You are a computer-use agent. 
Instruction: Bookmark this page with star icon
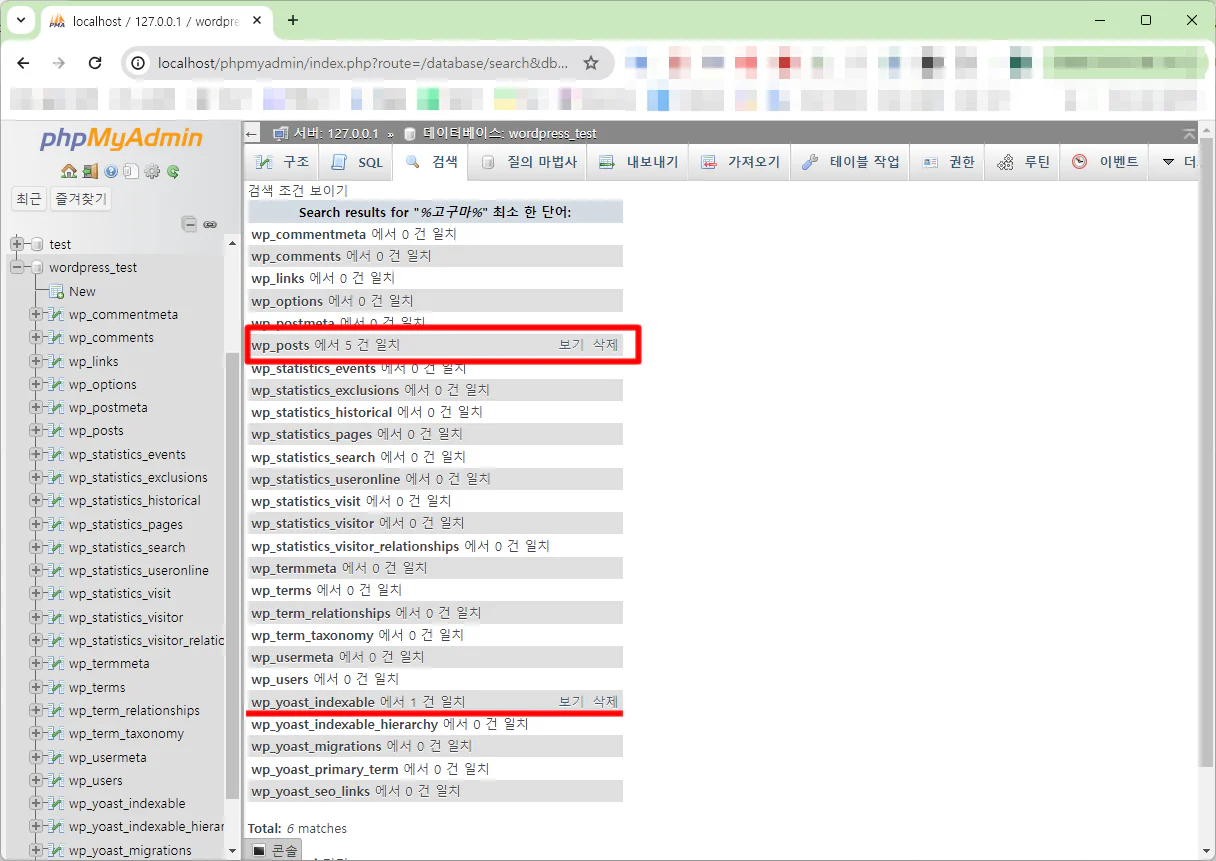tap(591, 63)
